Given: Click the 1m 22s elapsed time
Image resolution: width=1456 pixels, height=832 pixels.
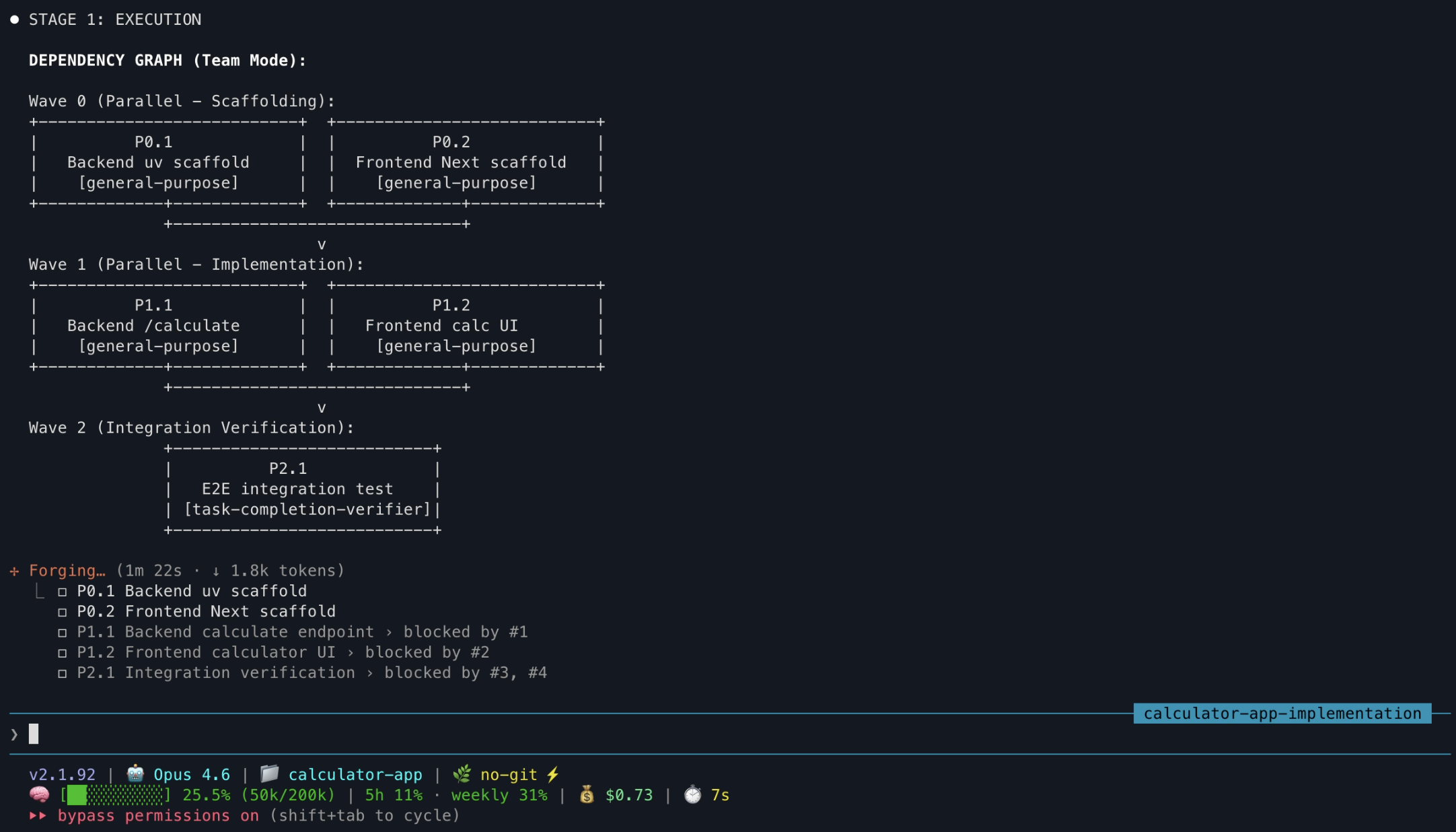Looking at the screenshot, I should (x=153, y=571).
